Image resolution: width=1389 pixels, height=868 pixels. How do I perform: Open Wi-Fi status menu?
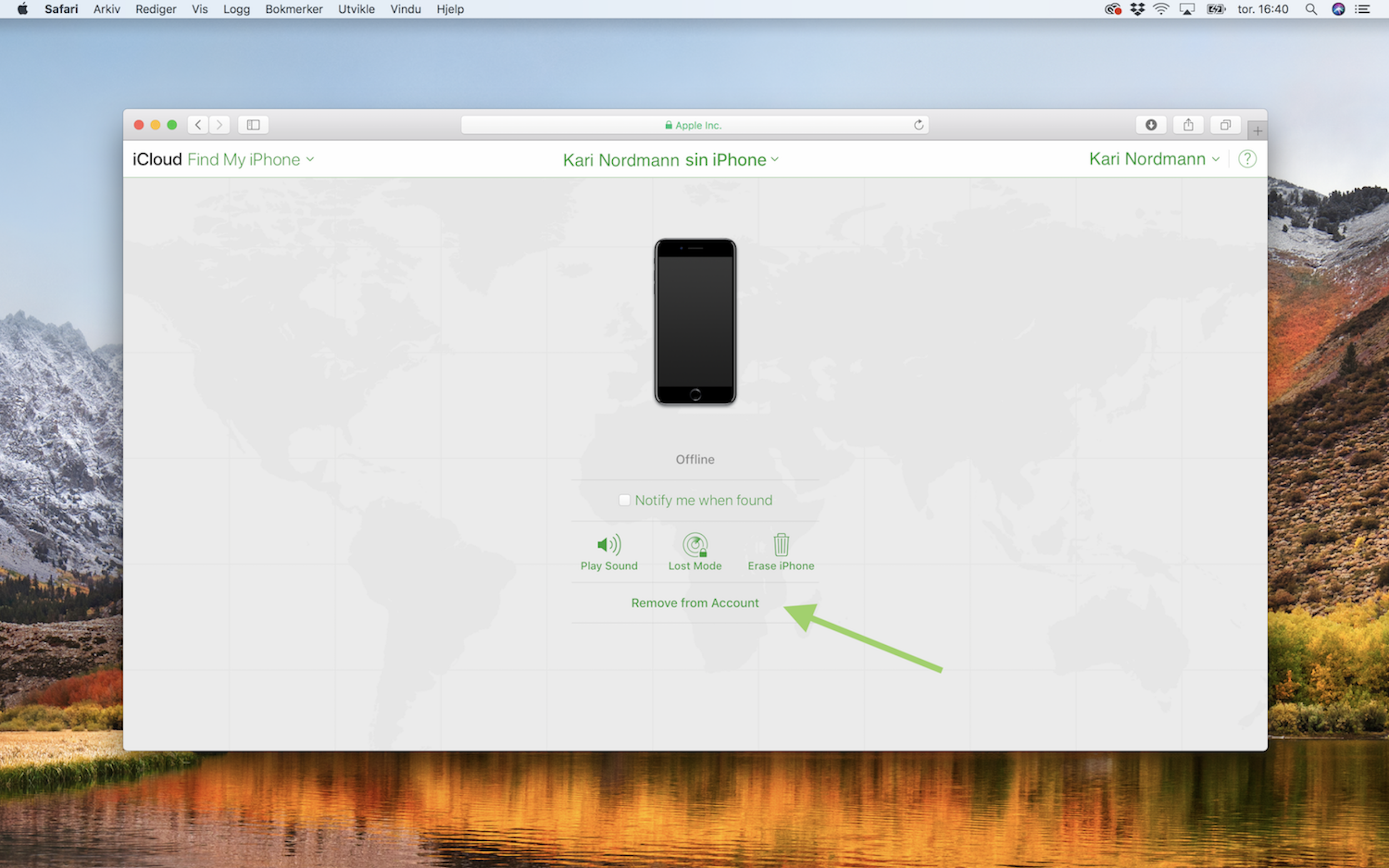point(1161,9)
